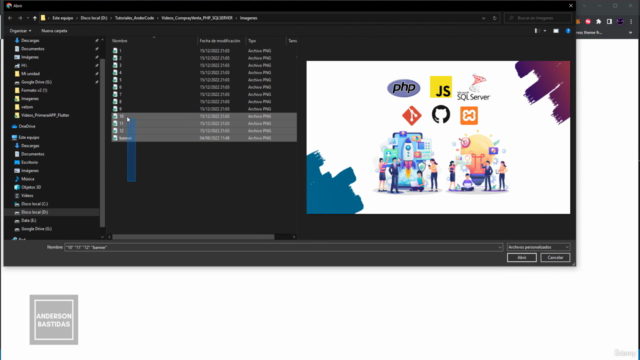Screen dimensions: 640x360
Task: Open the Organizar menu
Action: point(20,31)
